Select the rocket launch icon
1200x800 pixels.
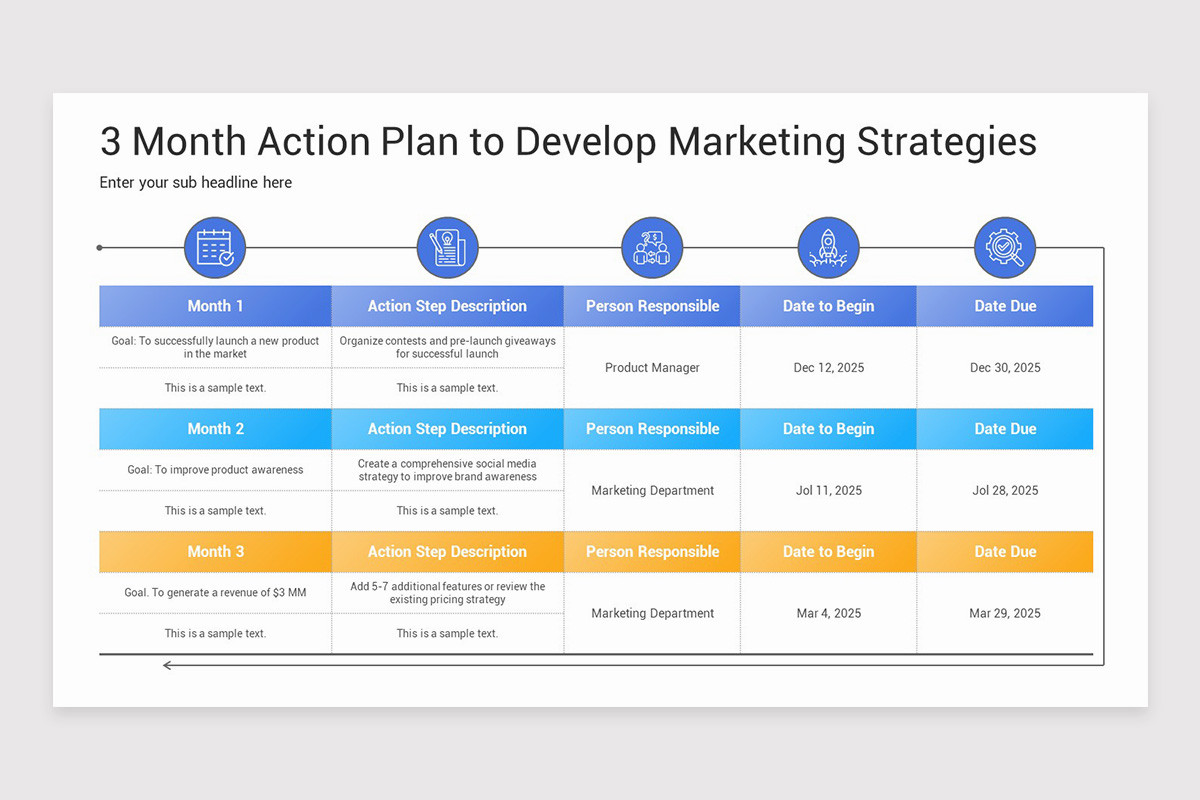(x=828, y=248)
